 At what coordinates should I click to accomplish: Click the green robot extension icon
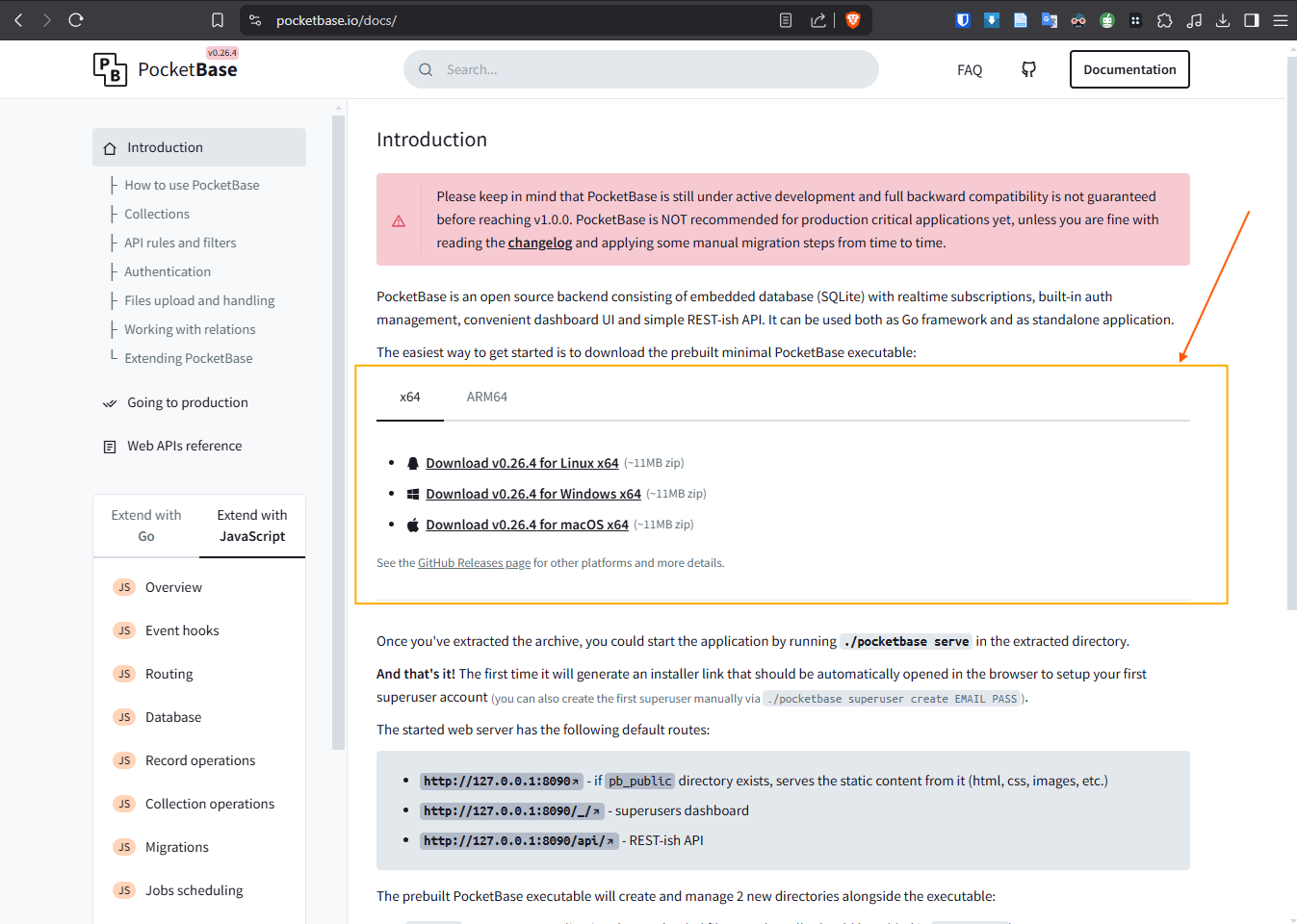1107,20
